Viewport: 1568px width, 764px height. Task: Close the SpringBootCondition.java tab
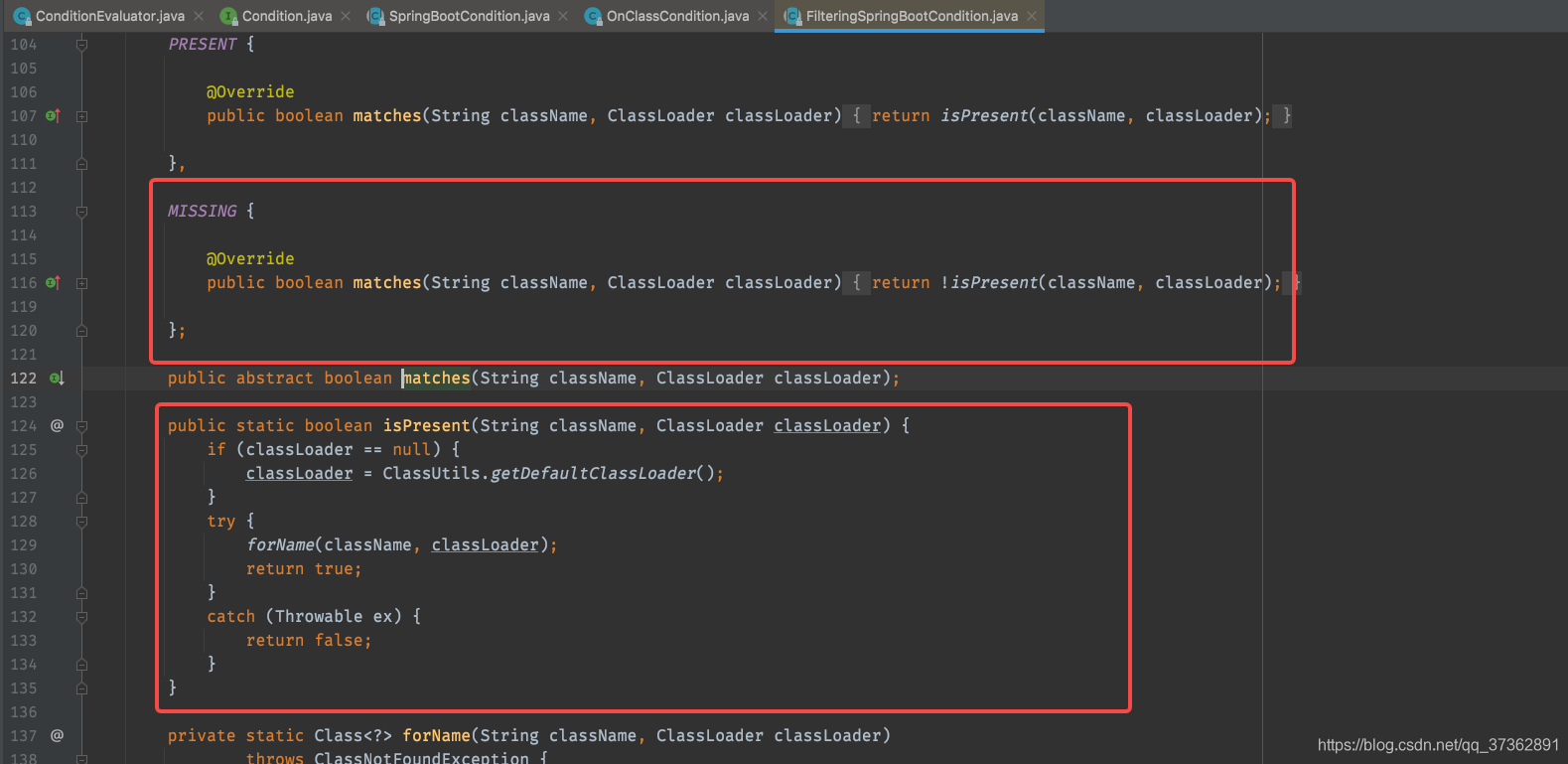point(563,16)
